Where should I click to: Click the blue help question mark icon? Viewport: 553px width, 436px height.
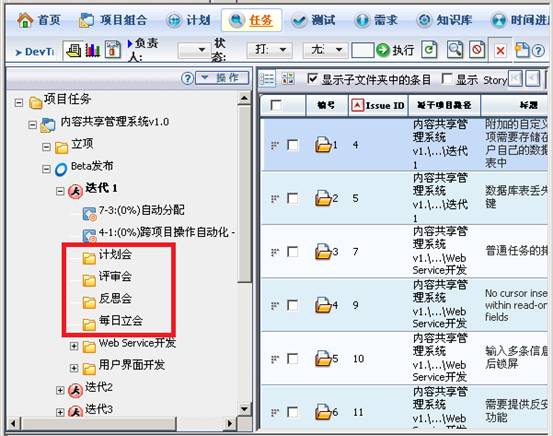tap(538, 51)
